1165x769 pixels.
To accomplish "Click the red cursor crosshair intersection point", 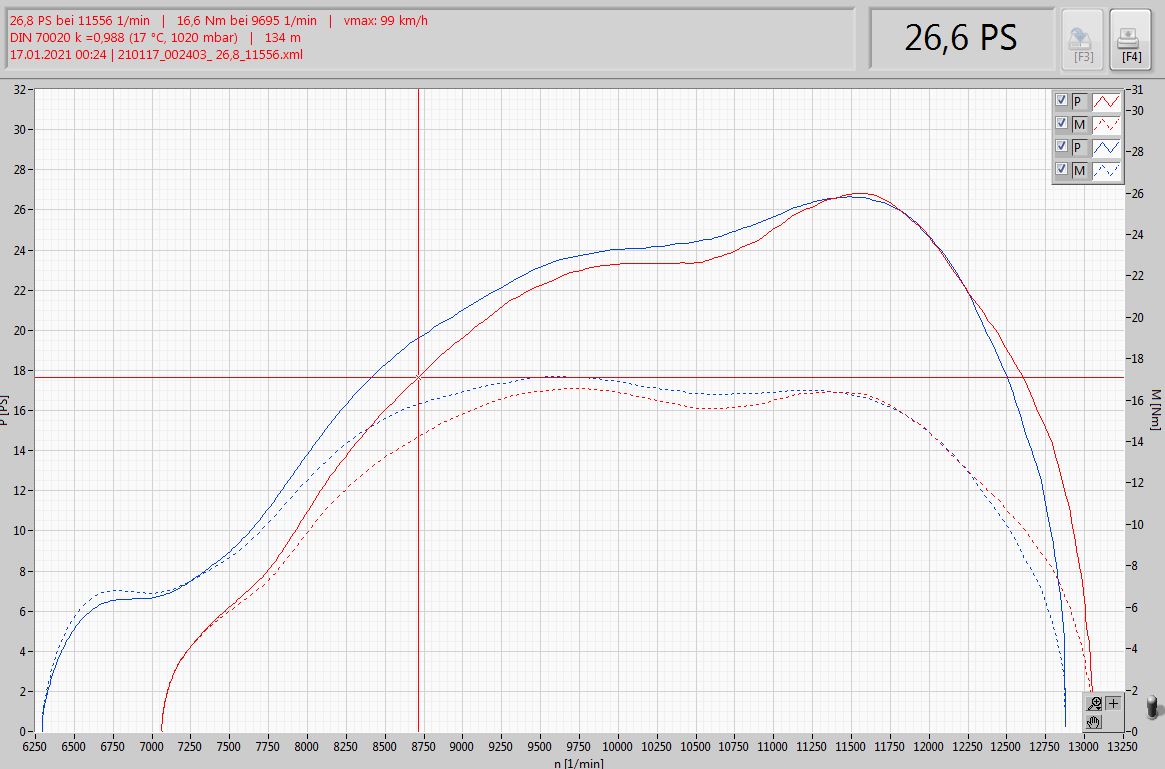I will [418, 377].
